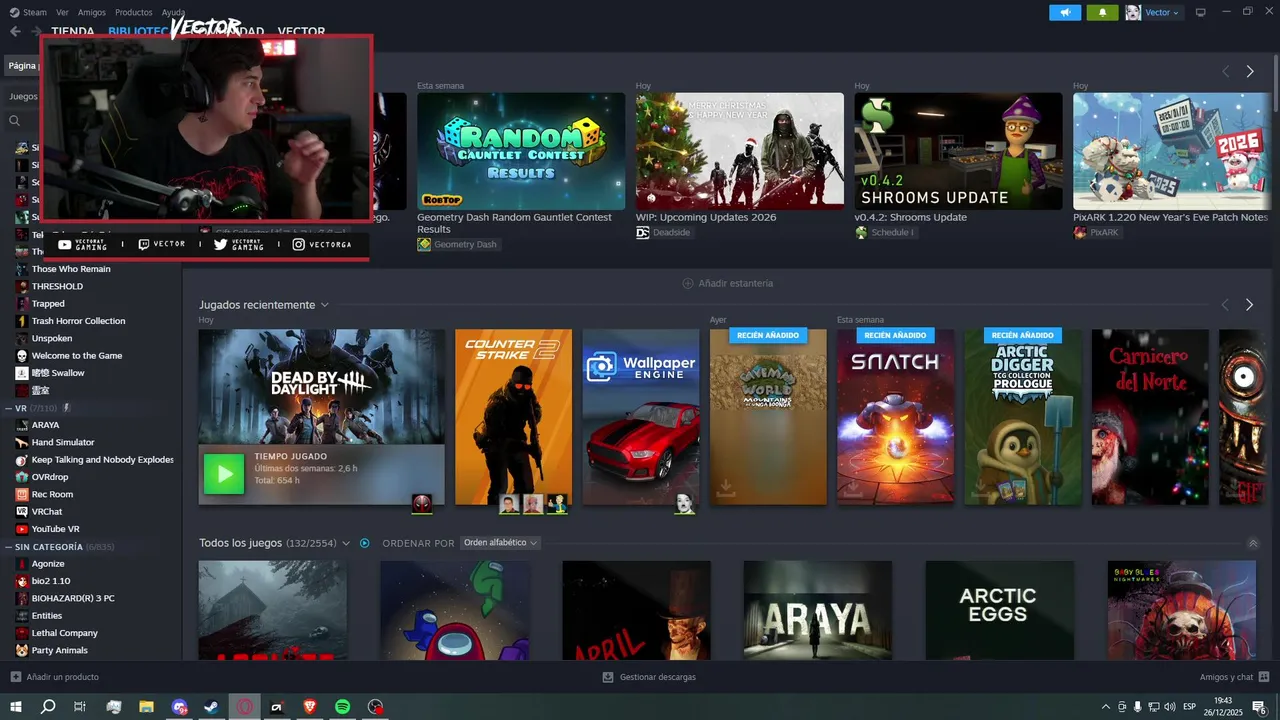Open Spotify from the taskbar
This screenshot has height=720, width=1280.
342,706
